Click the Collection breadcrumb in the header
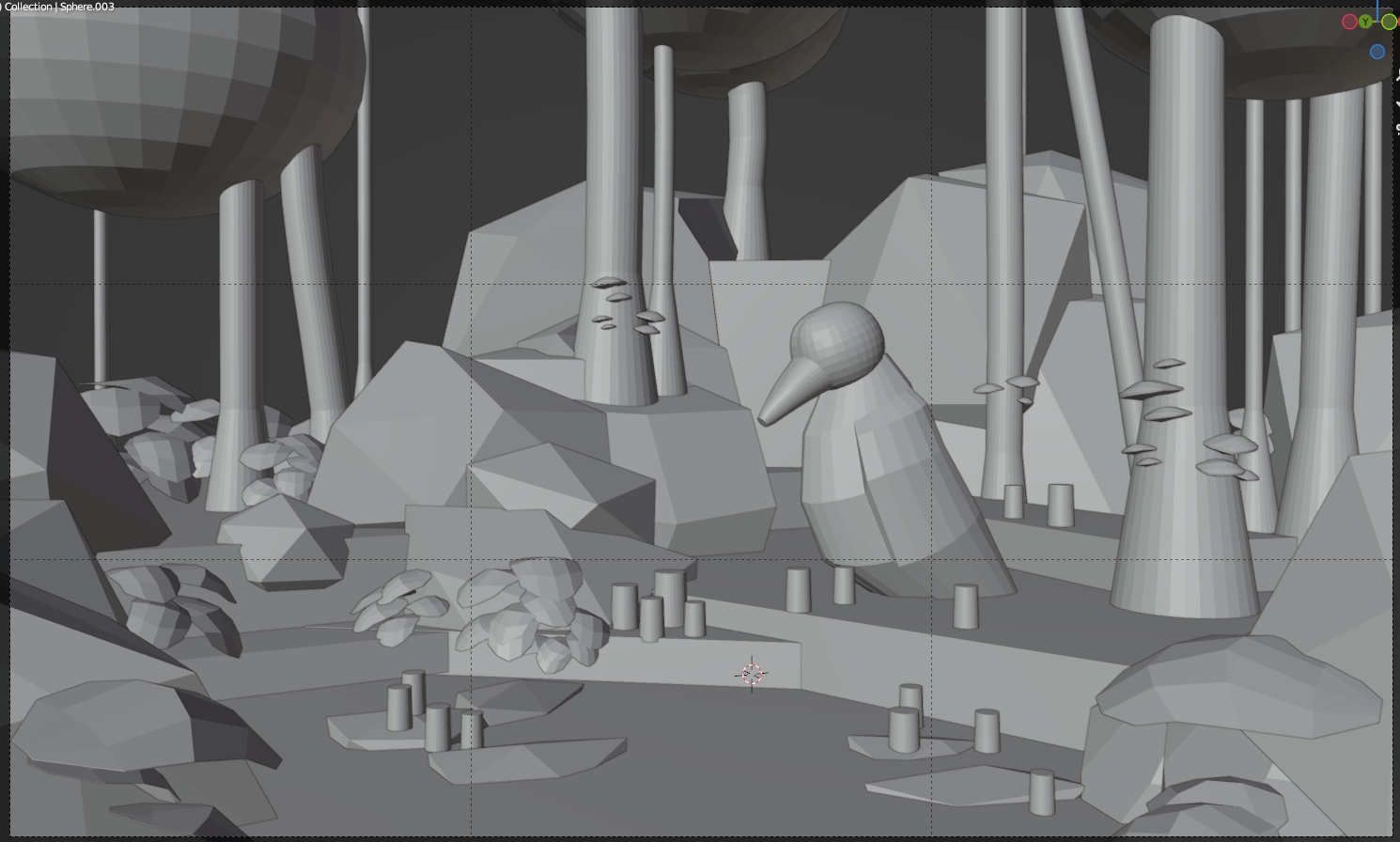Viewport: 1400px width, 842px height. [30, 7]
